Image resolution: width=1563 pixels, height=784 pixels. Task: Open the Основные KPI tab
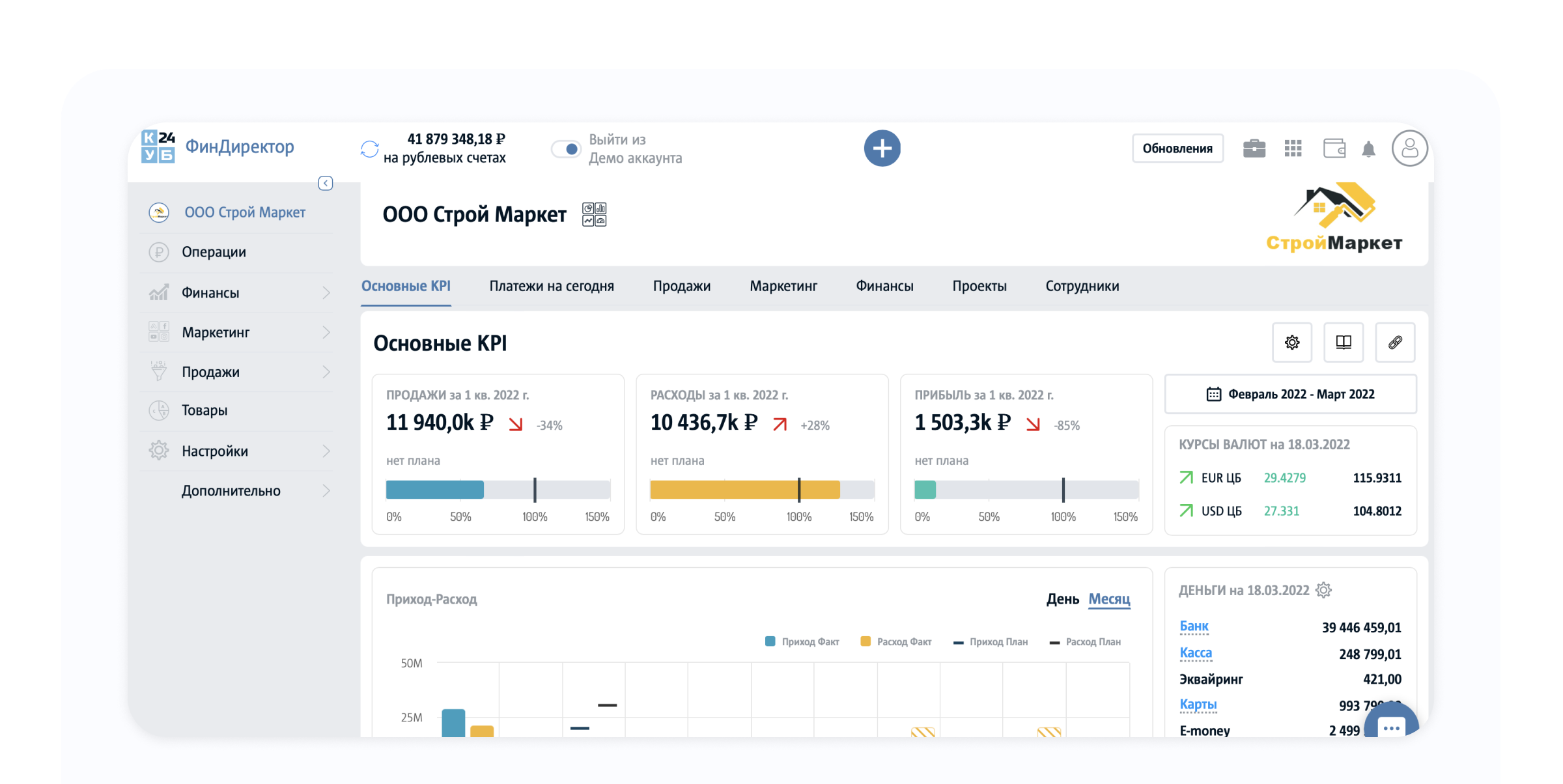tap(406, 286)
